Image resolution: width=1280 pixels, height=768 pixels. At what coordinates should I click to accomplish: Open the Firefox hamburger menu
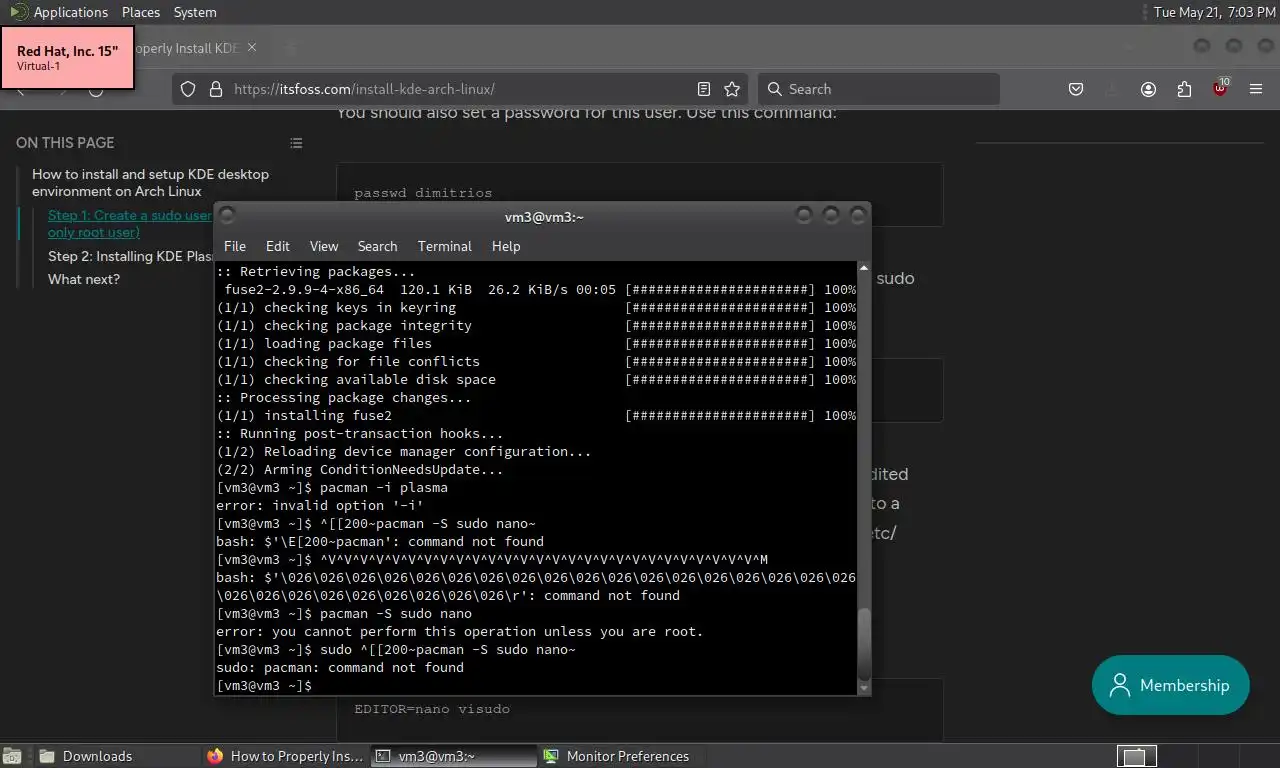1256,89
